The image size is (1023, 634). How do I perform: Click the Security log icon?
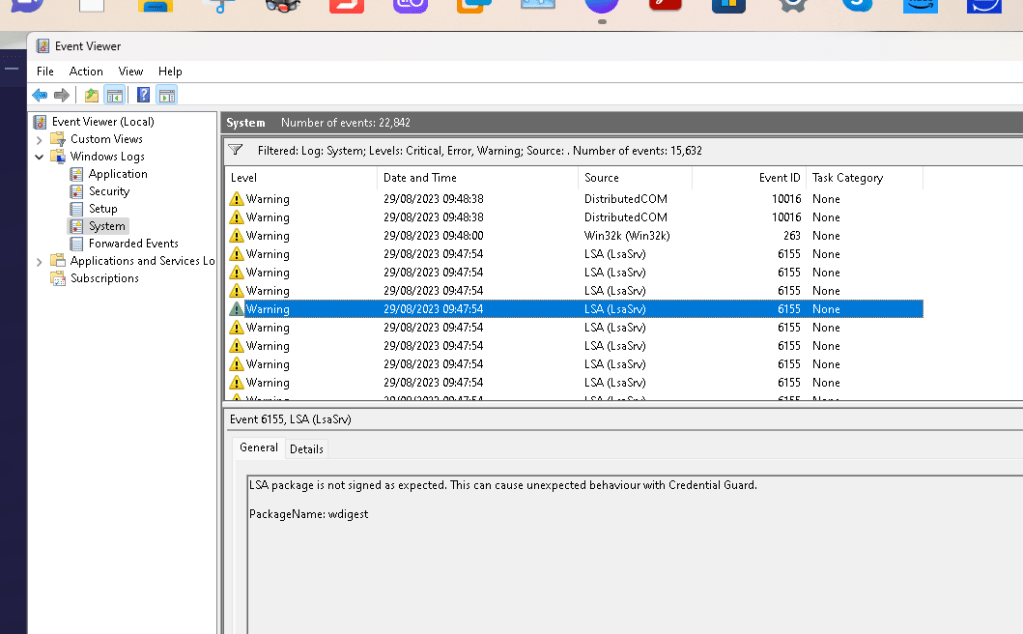(x=76, y=191)
